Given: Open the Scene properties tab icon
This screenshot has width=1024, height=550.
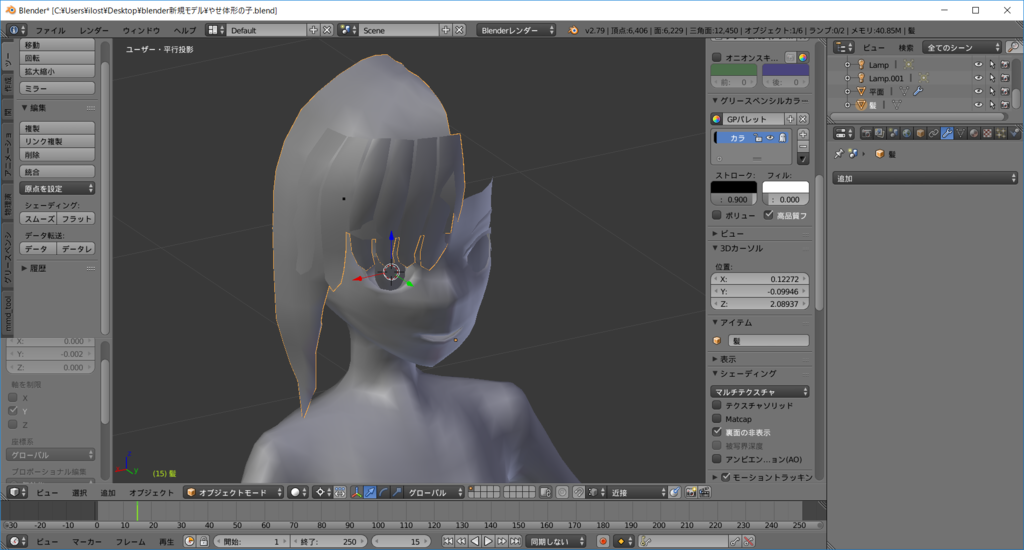Looking at the screenshot, I should tap(893, 133).
